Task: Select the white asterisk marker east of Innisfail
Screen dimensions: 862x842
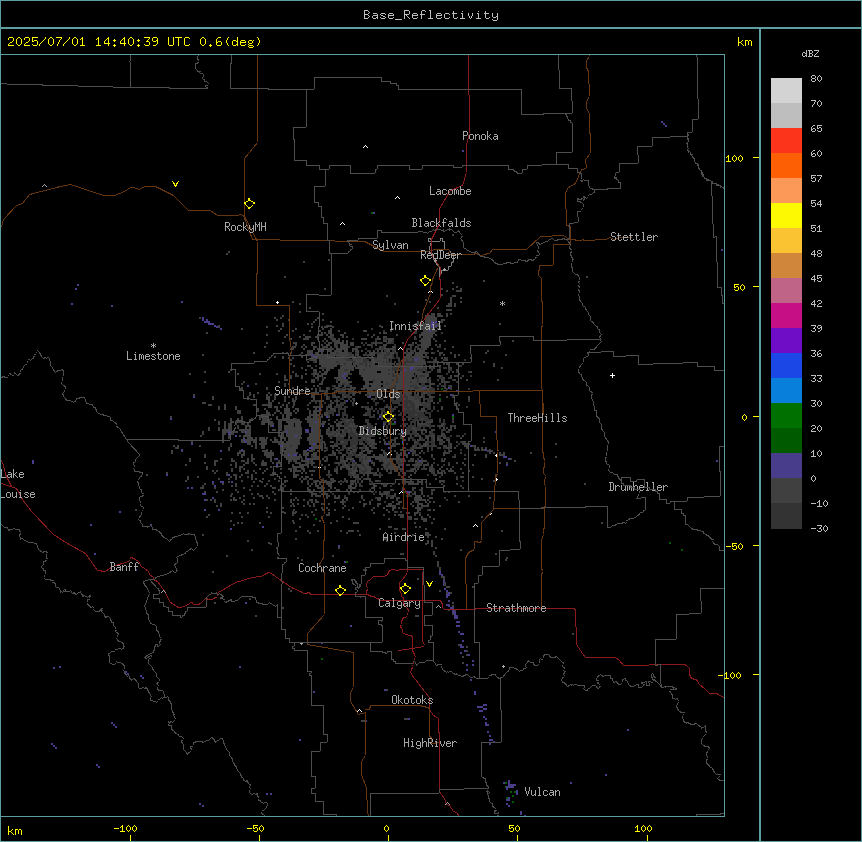Action: tap(502, 303)
